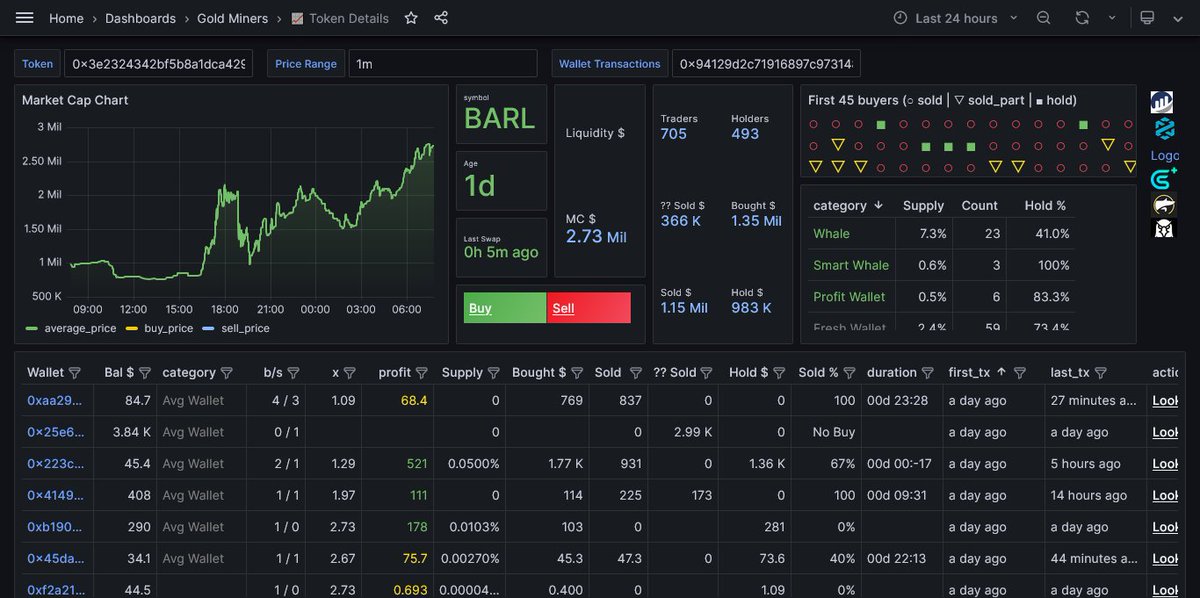The height and width of the screenshot is (598, 1200).
Task: Filter the Wallet column
Action: [74, 372]
